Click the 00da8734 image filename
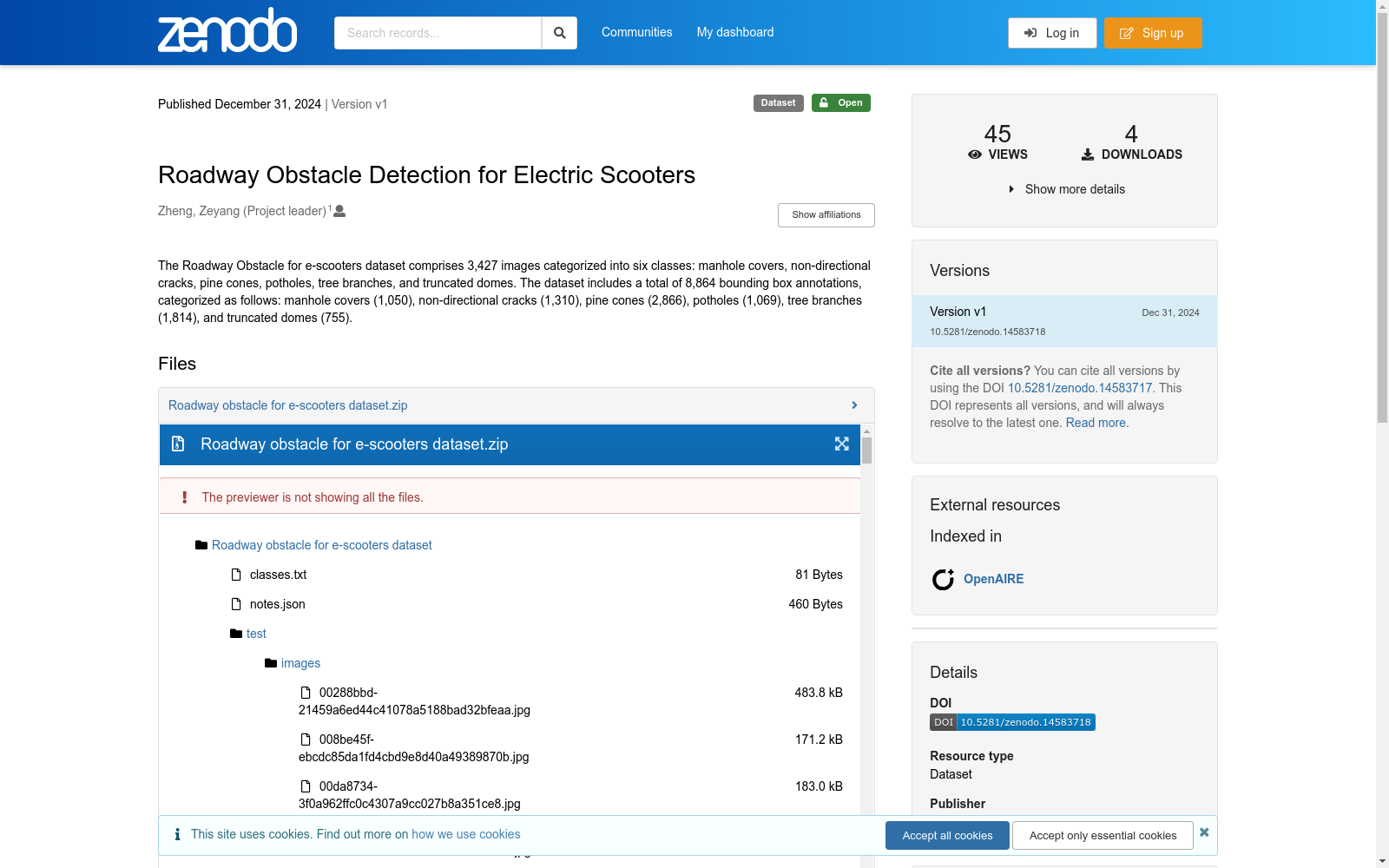Screen dimensions: 1389x868 click(x=410, y=795)
